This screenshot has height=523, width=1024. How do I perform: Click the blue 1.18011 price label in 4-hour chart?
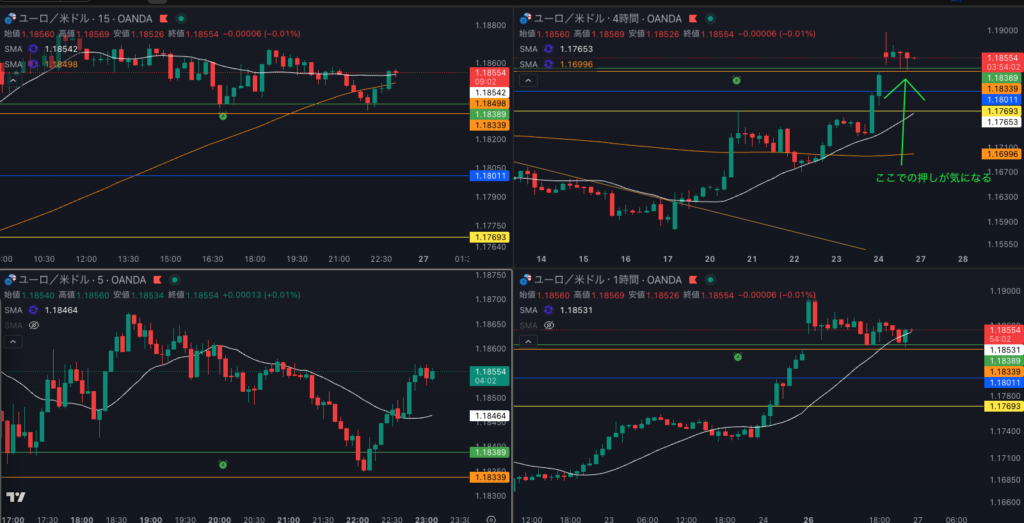point(1002,100)
